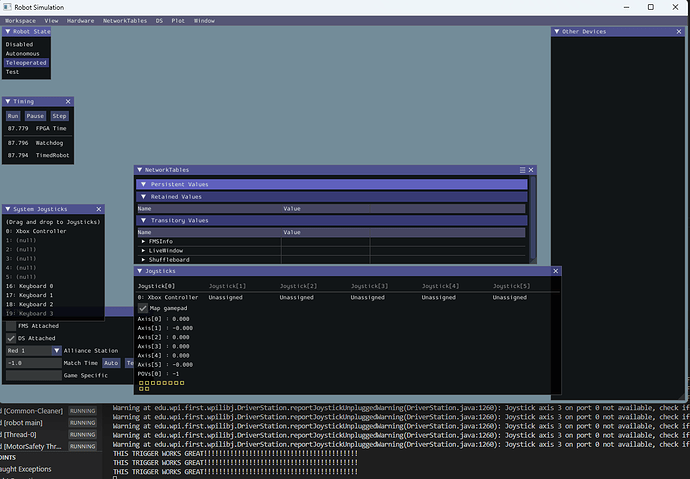Click the Joystick[0] column header
The width and height of the screenshot is (690, 479).
point(156,286)
